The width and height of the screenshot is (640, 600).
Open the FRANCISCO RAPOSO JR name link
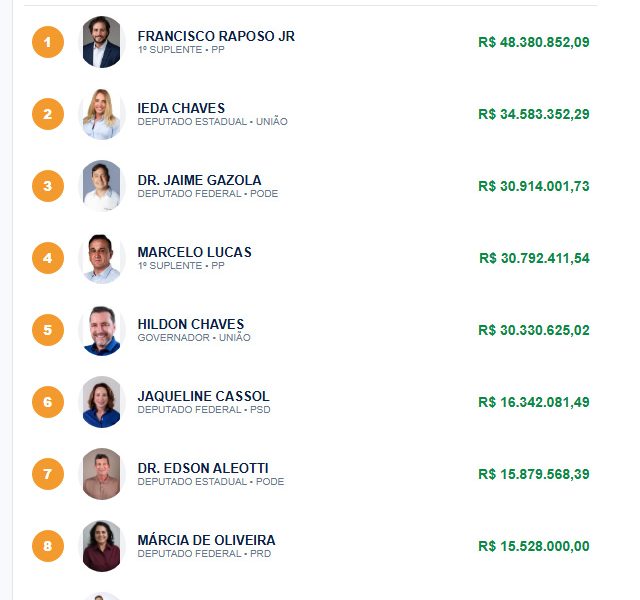pos(216,36)
